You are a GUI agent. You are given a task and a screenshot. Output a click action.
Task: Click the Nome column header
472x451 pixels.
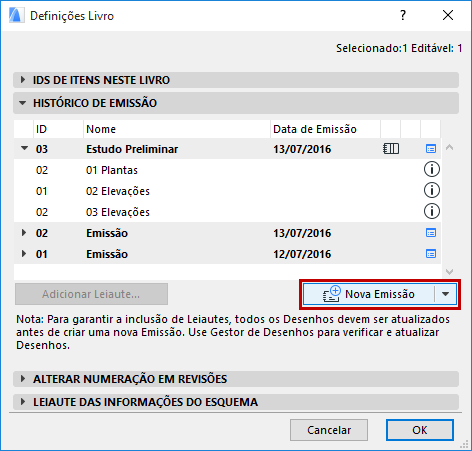177,129
